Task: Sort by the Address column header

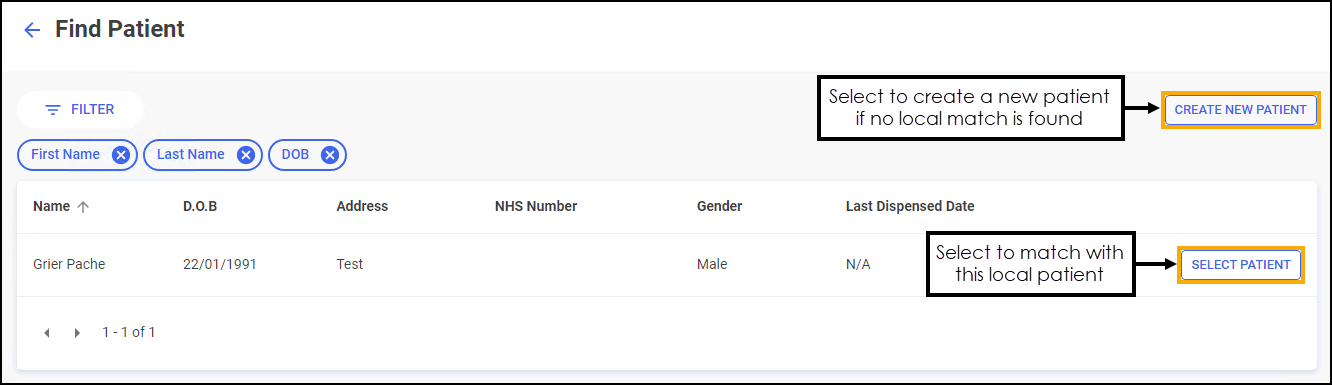Action: click(x=362, y=207)
